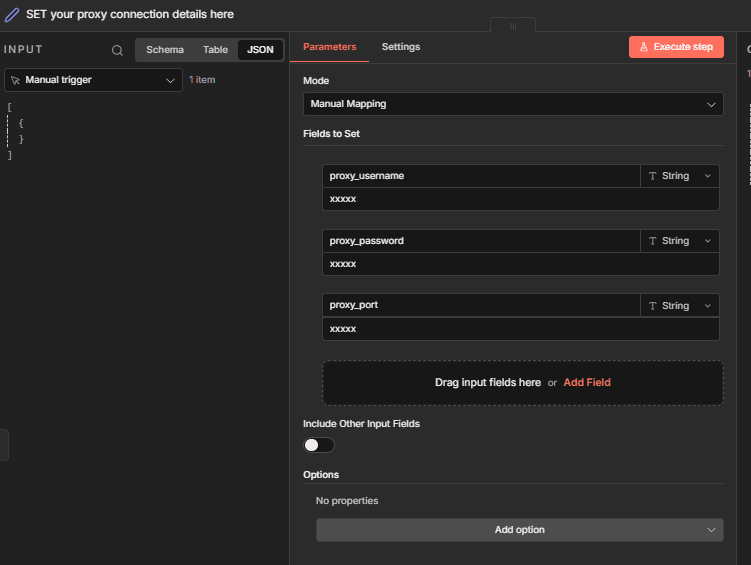
Task: Switch input view to Table
Action: coord(215,50)
